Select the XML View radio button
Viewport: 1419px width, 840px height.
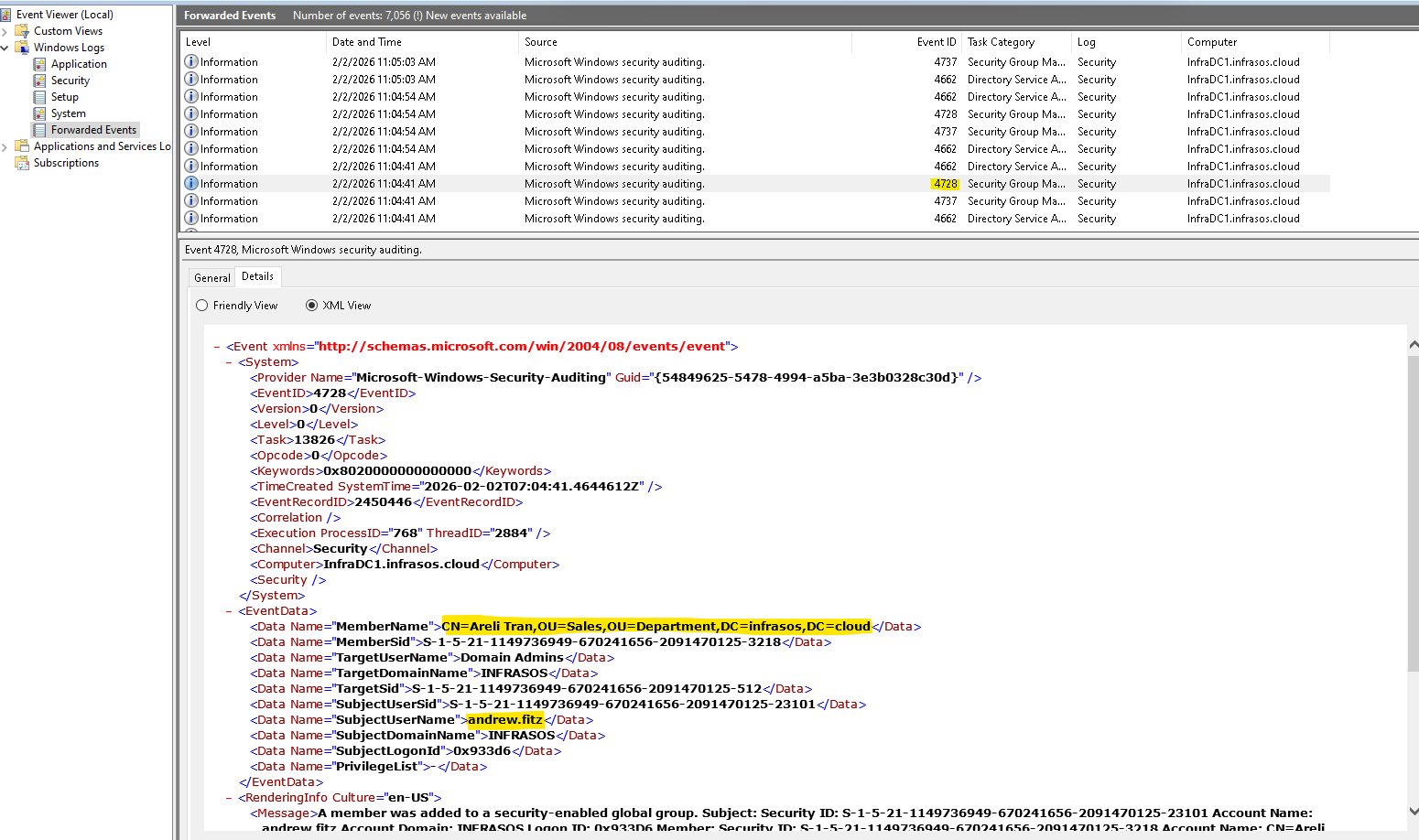(312, 306)
